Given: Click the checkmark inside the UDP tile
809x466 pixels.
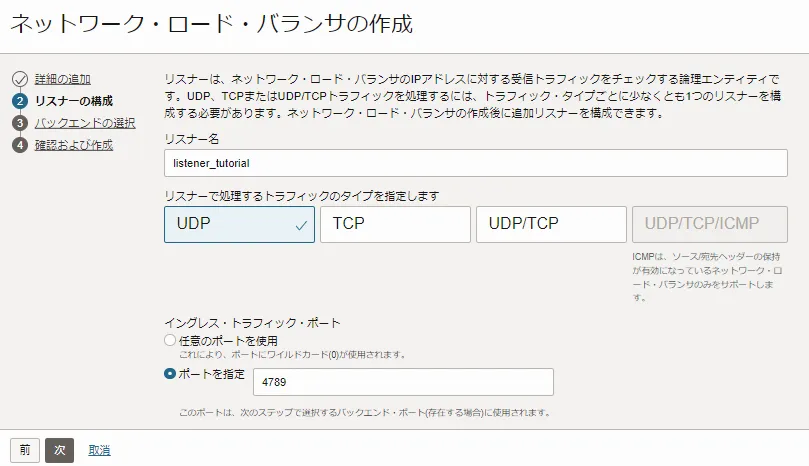Looking at the screenshot, I should click(301, 225).
